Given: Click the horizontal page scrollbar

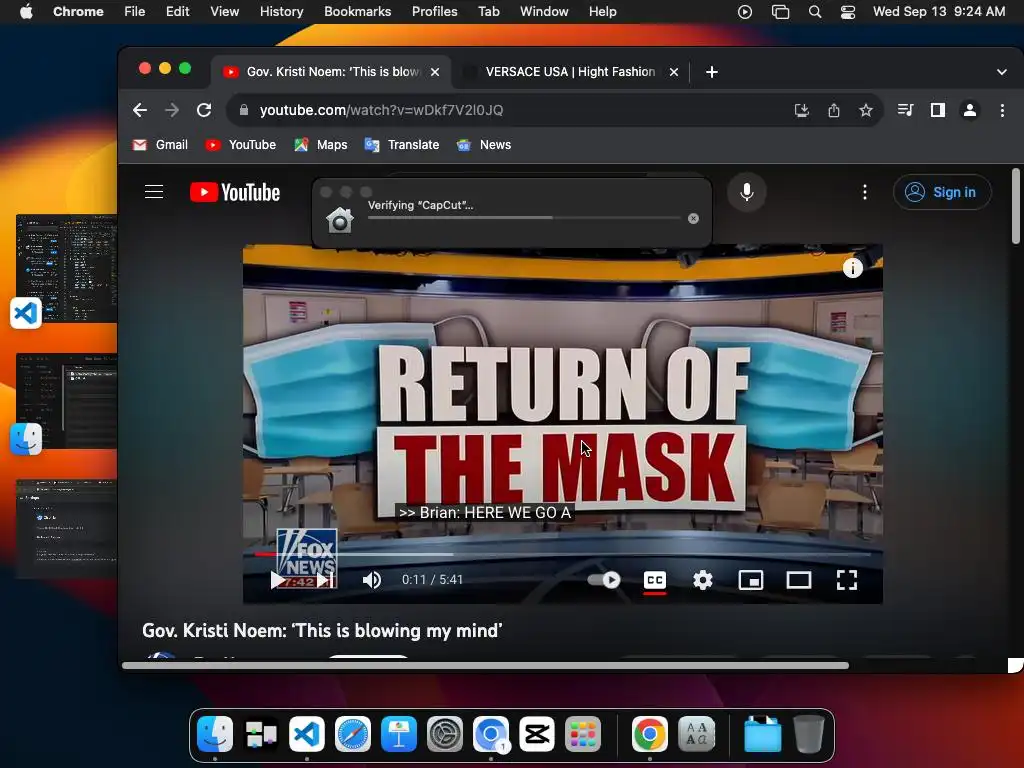Looking at the screenshot, I should coord(485,665).
